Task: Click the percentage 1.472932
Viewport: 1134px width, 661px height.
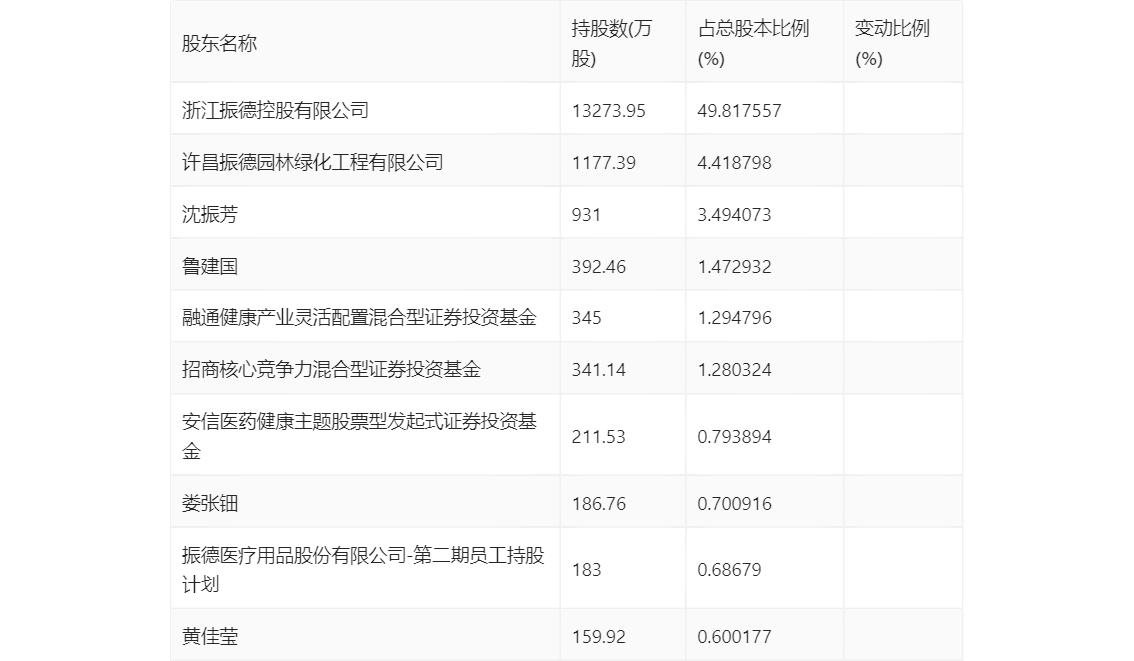Action: pyautogui.click(x=734, y=267)
